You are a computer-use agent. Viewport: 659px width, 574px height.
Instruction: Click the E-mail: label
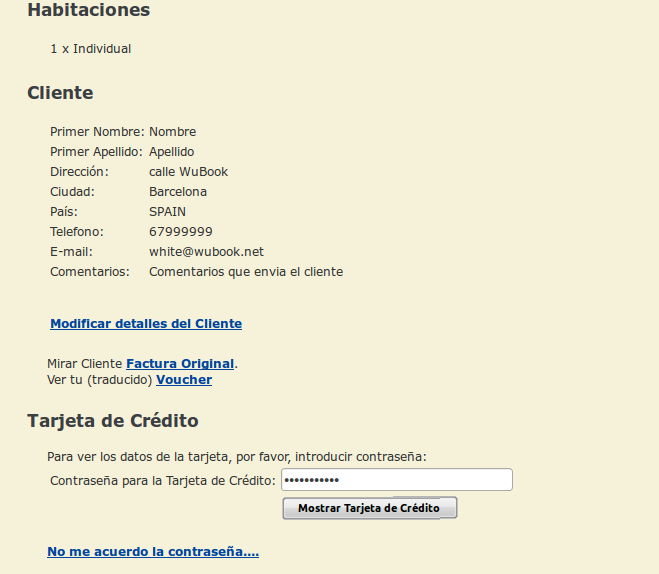tap(71, 252)
